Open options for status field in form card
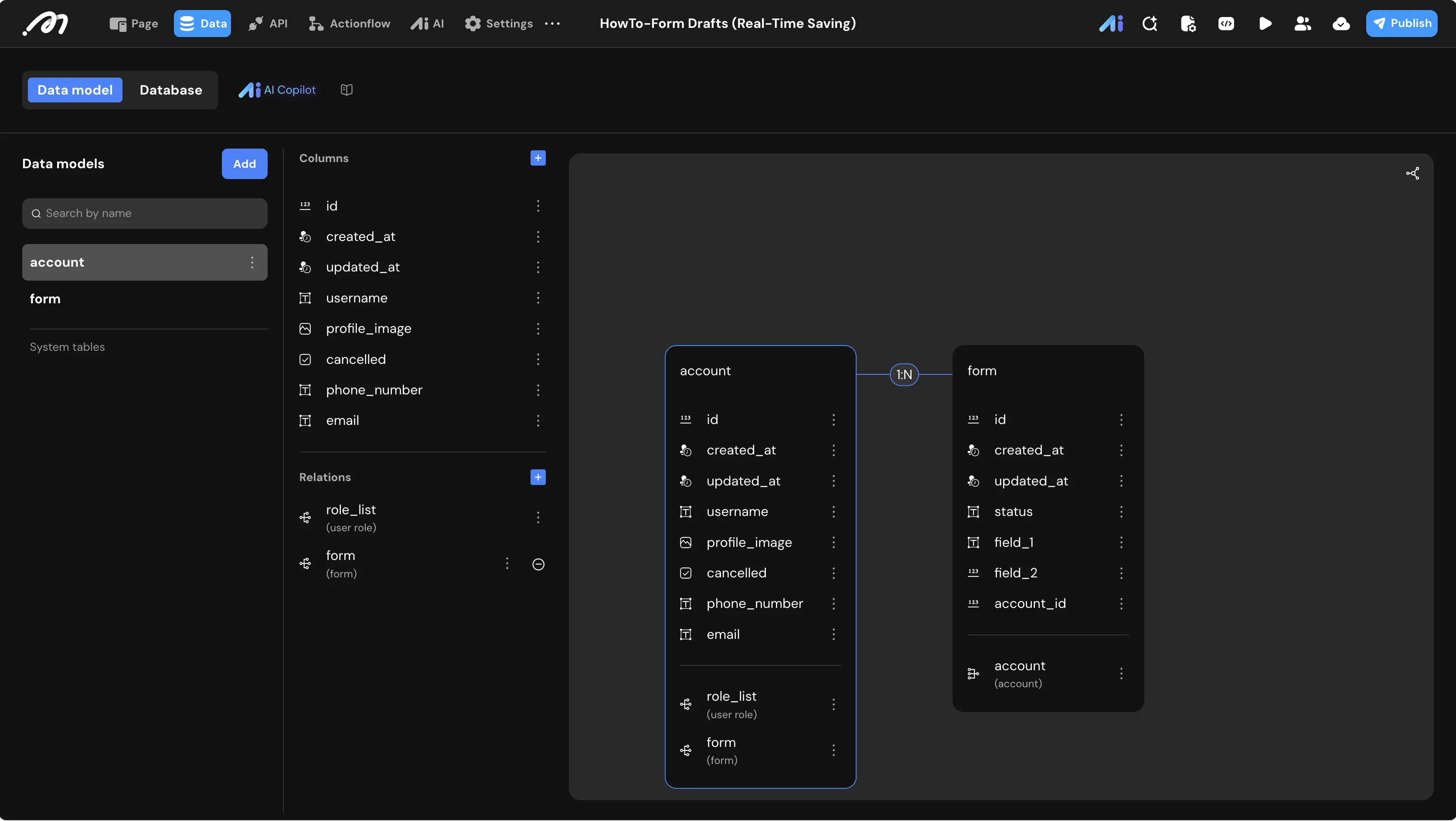This screenshot has width=1456, height=821. (x=1121, y=512)
